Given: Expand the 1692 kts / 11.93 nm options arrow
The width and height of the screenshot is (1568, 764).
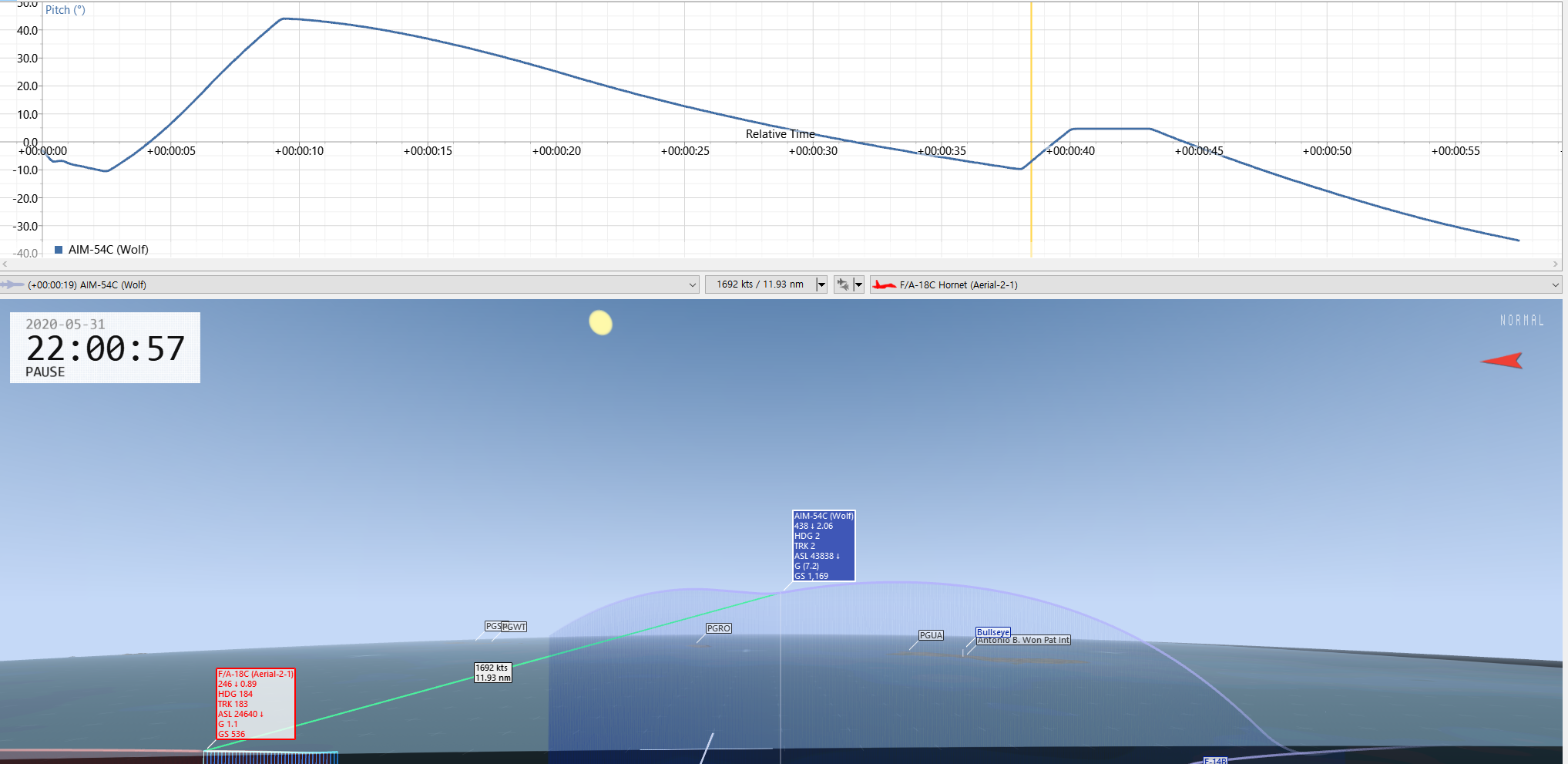Looking at the screenshot, I should pos(821,284).
